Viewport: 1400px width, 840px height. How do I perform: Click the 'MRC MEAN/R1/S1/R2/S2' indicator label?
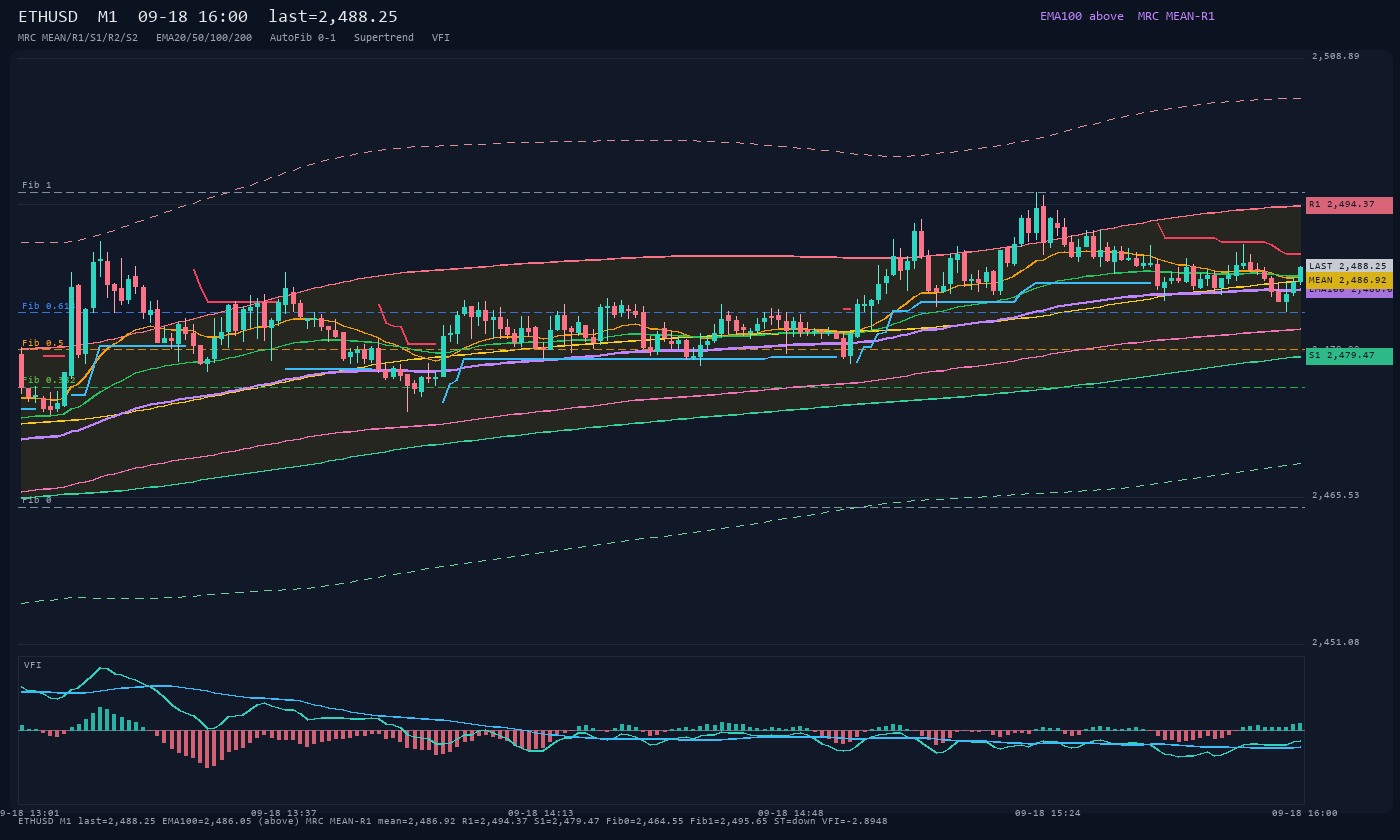click(x=78, y=37)
